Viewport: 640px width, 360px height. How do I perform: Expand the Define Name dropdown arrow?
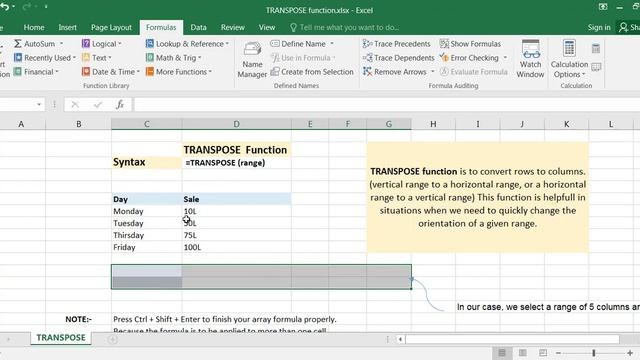(332, 44)
